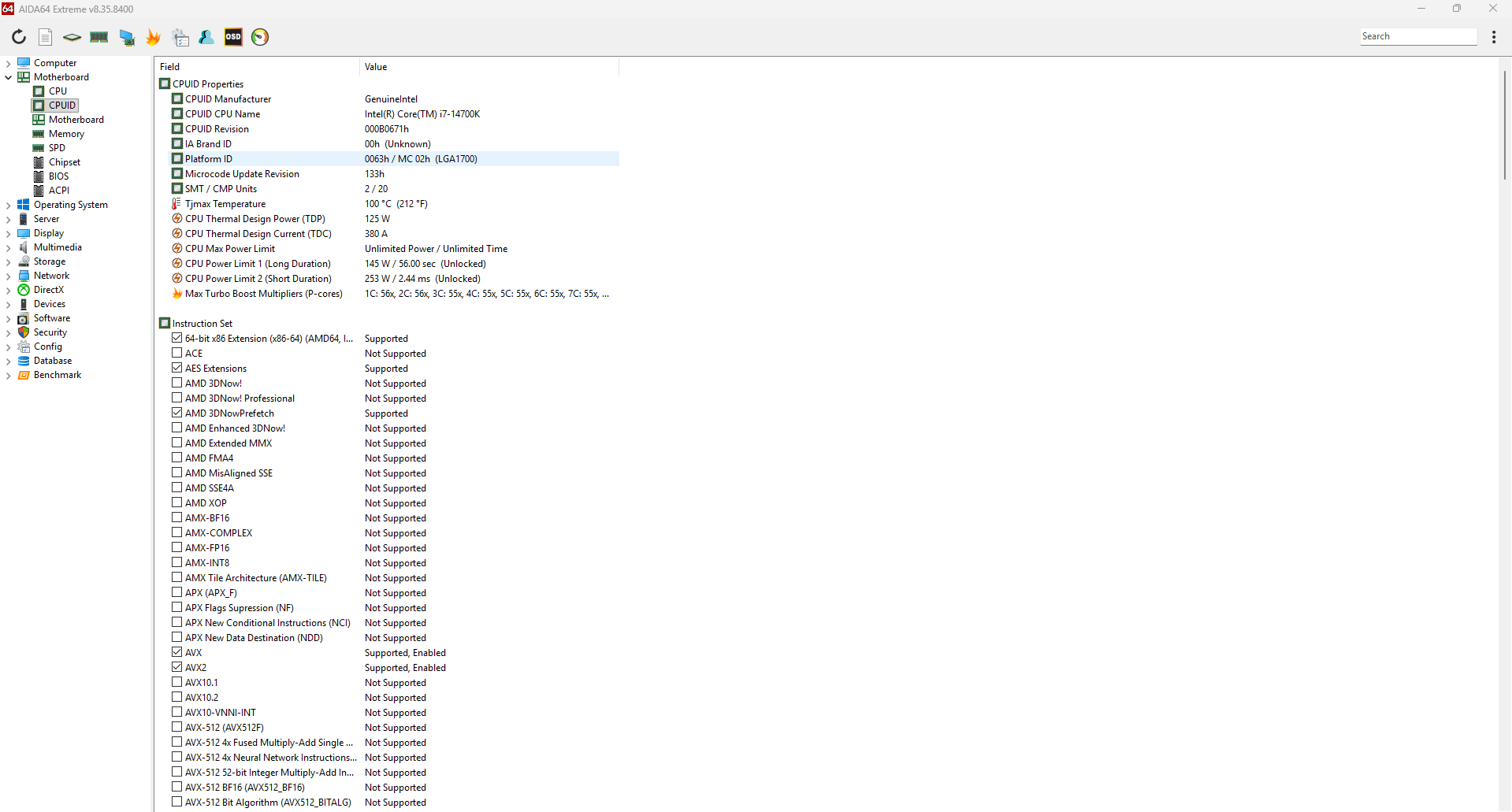Expand the Computer tree node
The image size is (1512, 812).
point(9,63)
